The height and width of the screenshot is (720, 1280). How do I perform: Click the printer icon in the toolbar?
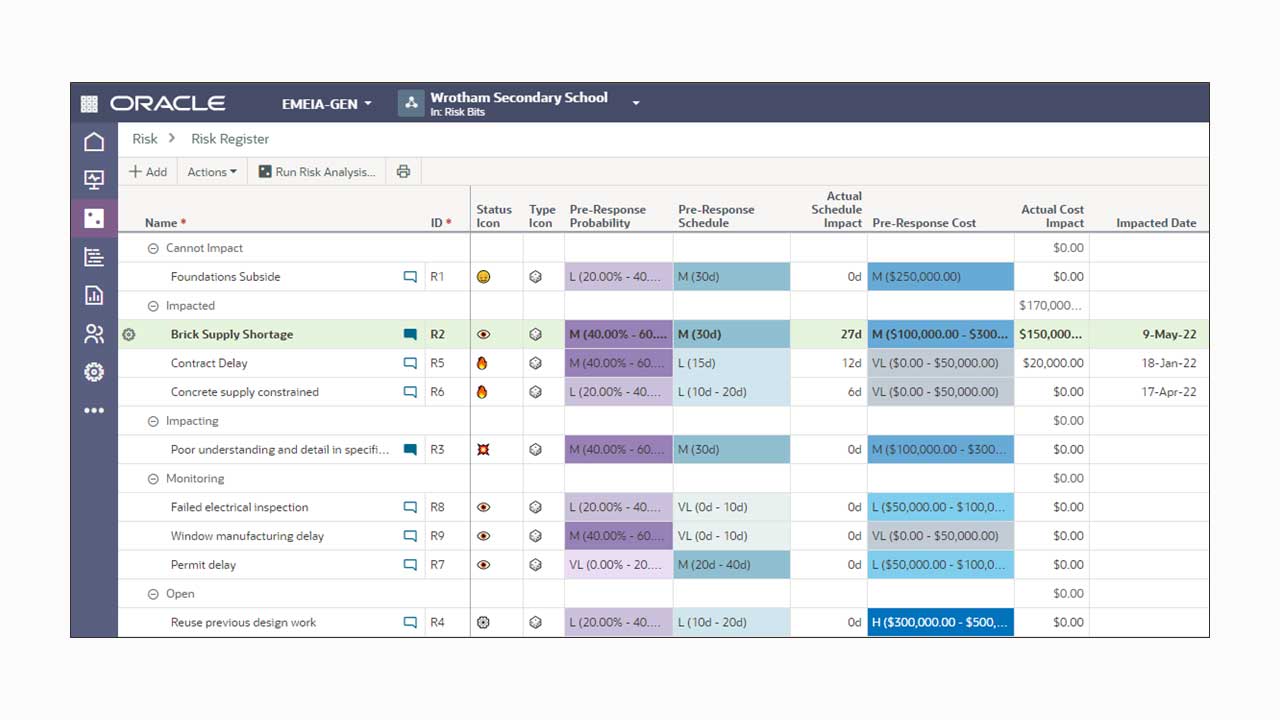point(403,171)
